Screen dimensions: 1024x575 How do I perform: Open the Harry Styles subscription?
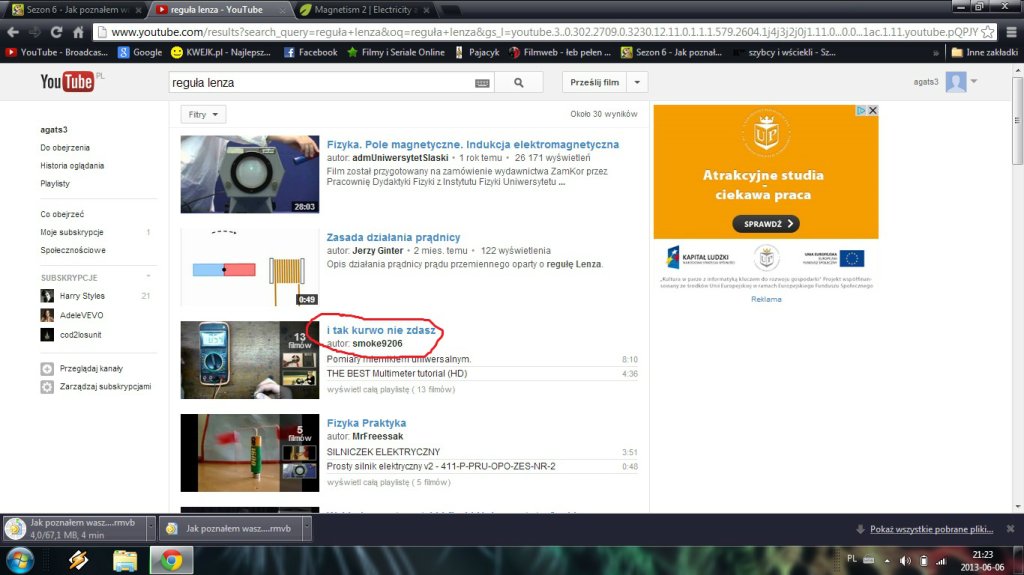[x=82, y=296]
